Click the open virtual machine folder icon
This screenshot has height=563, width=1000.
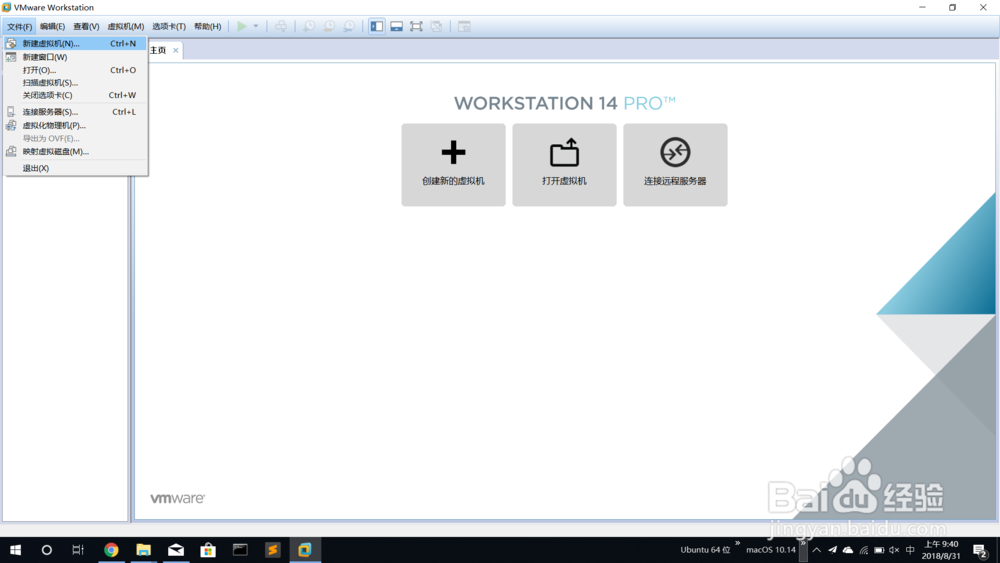point(564,152)
